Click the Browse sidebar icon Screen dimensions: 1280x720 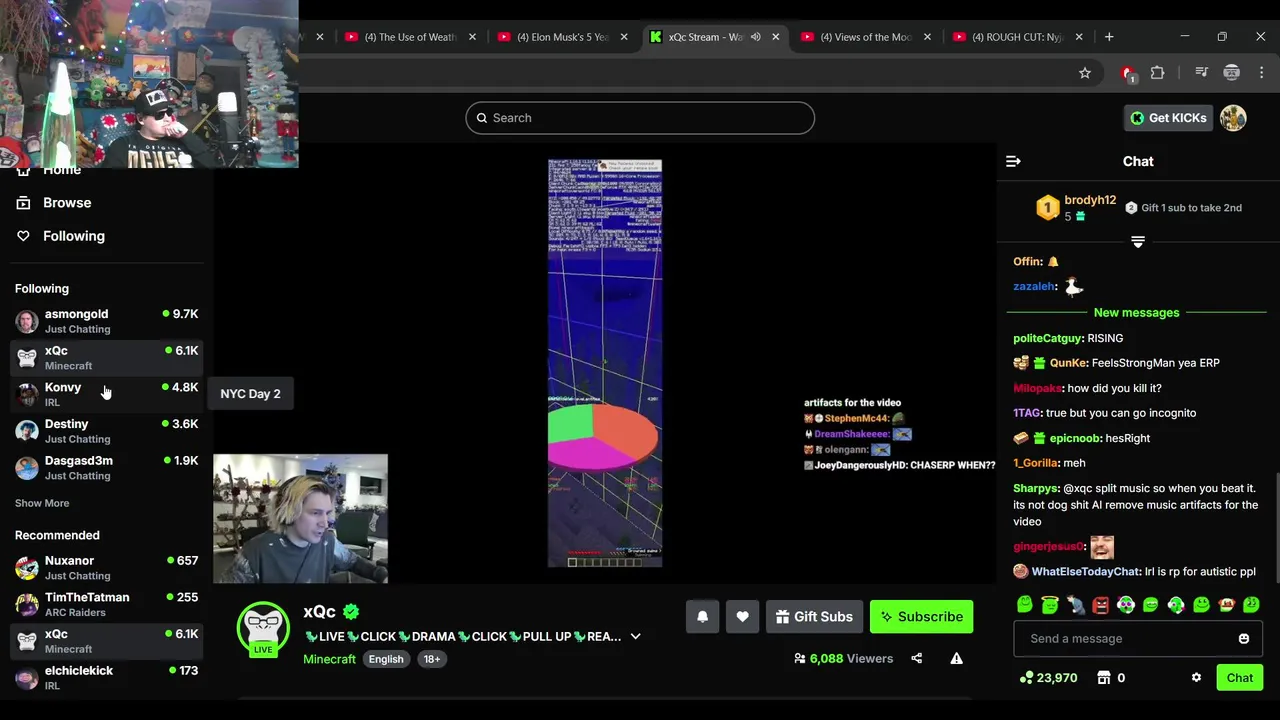23,203
